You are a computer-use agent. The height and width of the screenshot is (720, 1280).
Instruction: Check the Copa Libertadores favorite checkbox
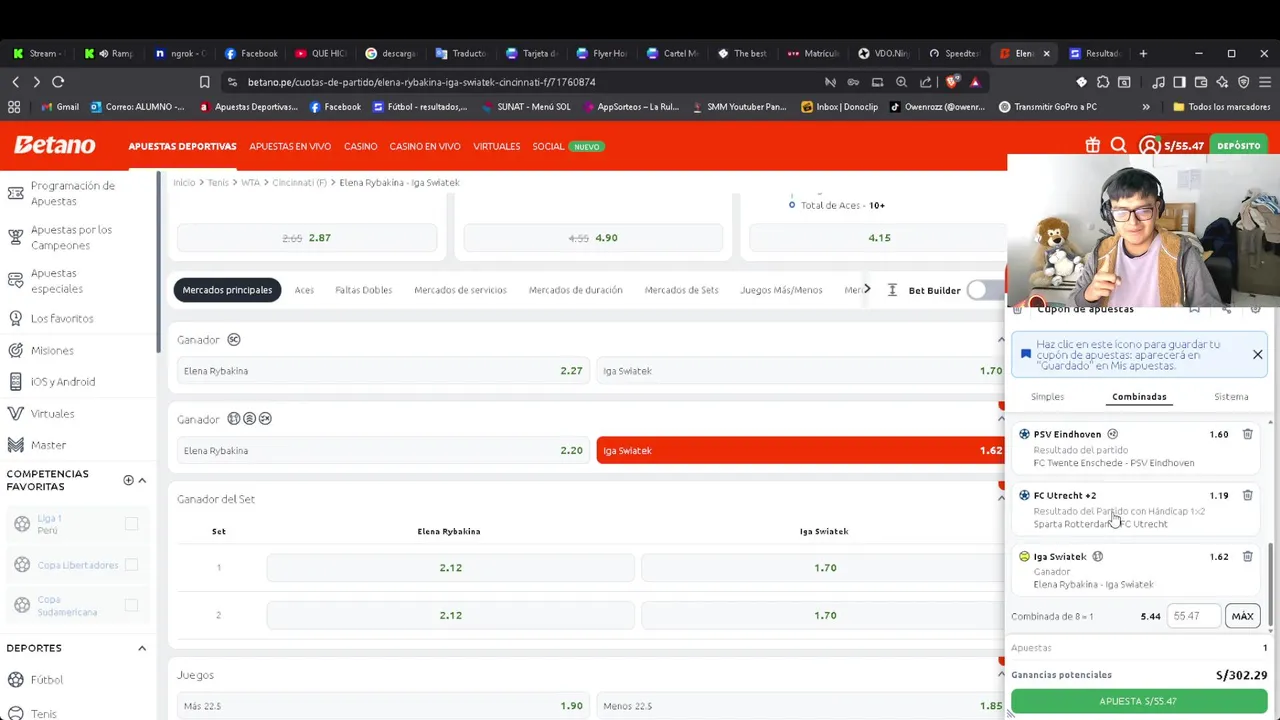point(131,565)
